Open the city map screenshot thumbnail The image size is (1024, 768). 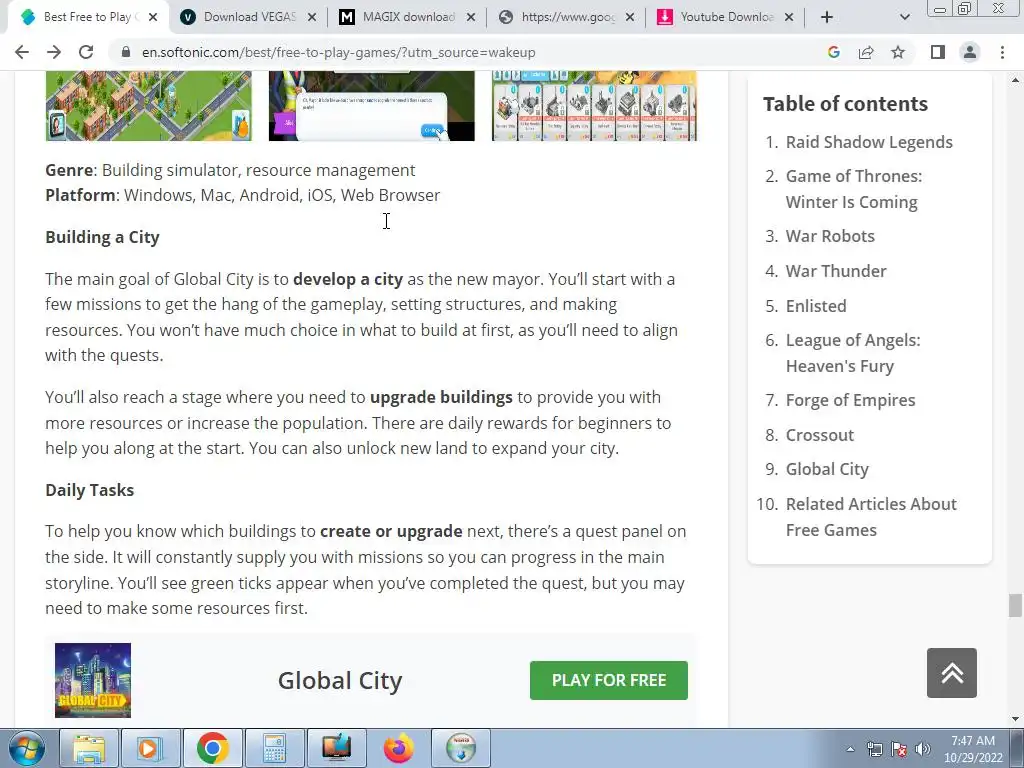(148, 106)
